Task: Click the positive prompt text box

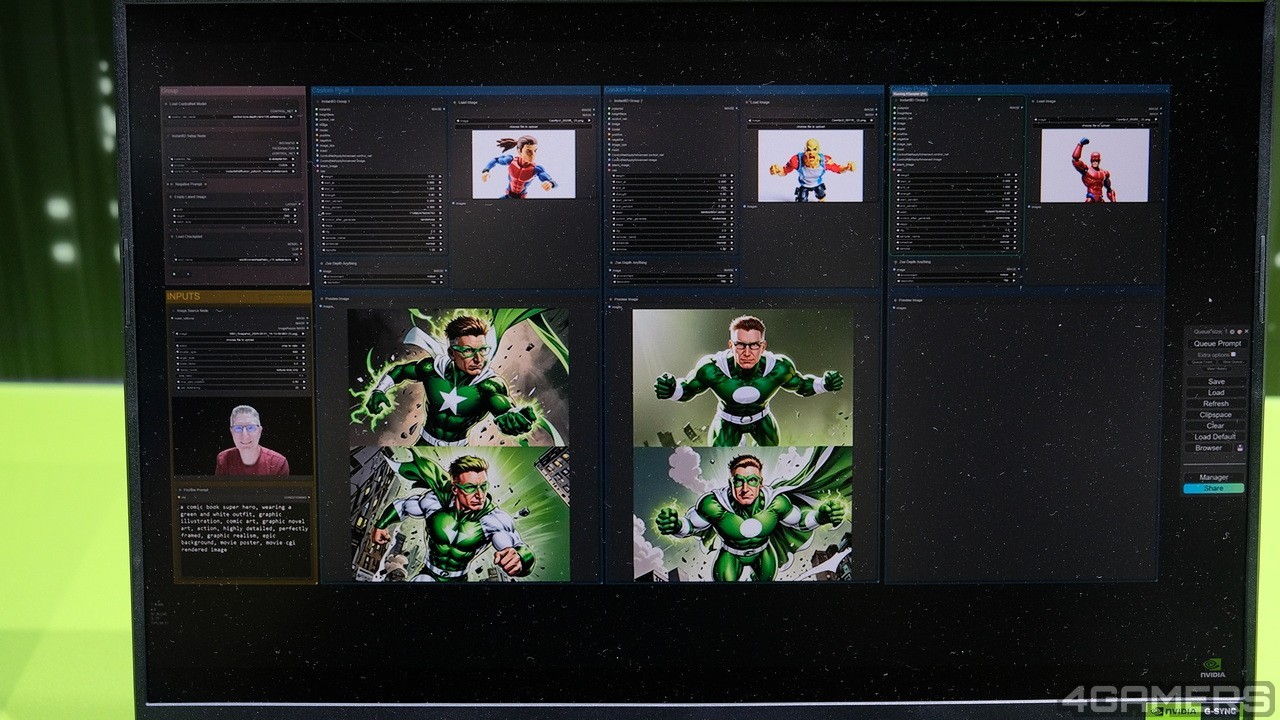Action: [245, 538]
